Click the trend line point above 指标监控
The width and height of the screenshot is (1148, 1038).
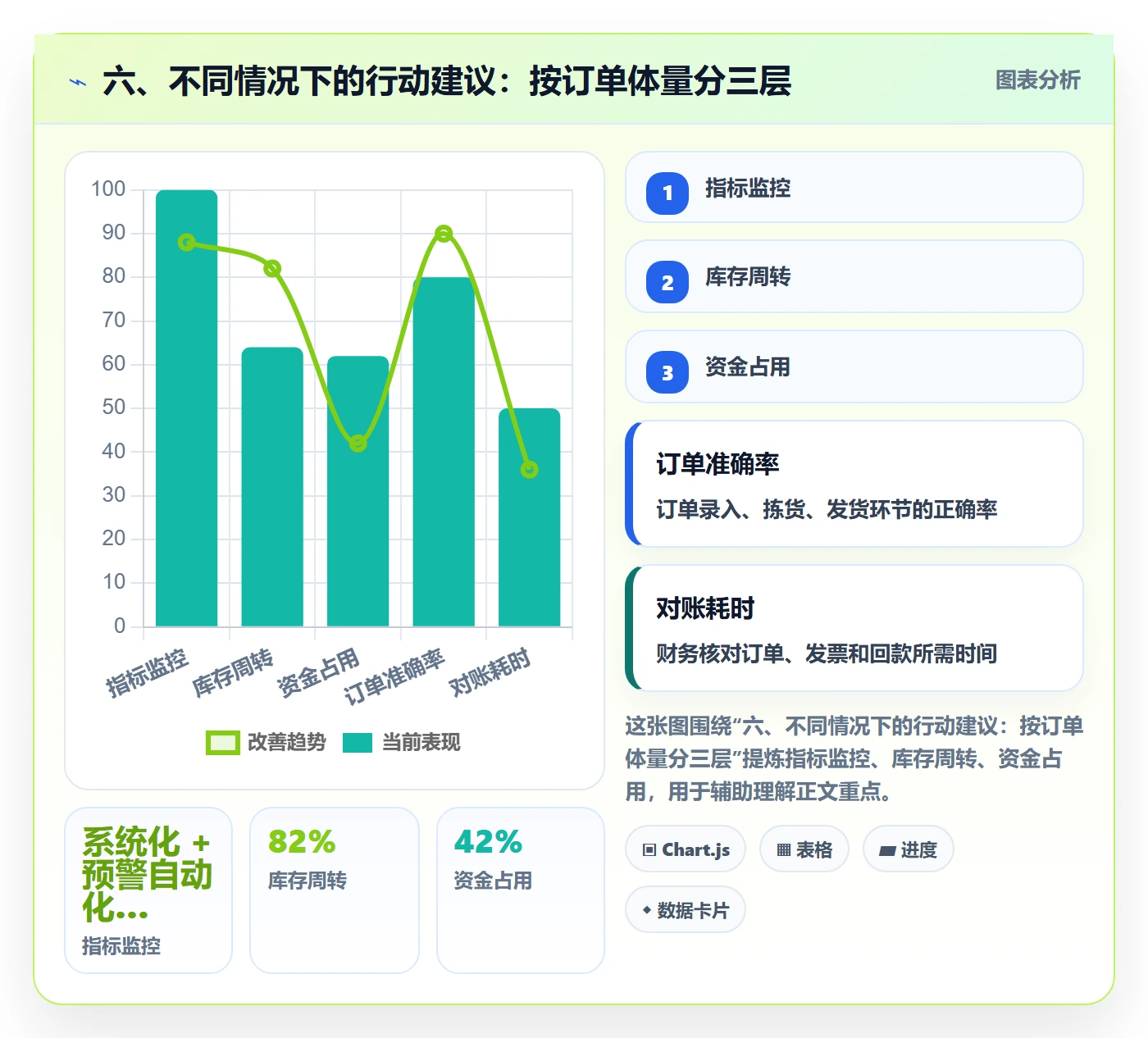coord(187,243)
